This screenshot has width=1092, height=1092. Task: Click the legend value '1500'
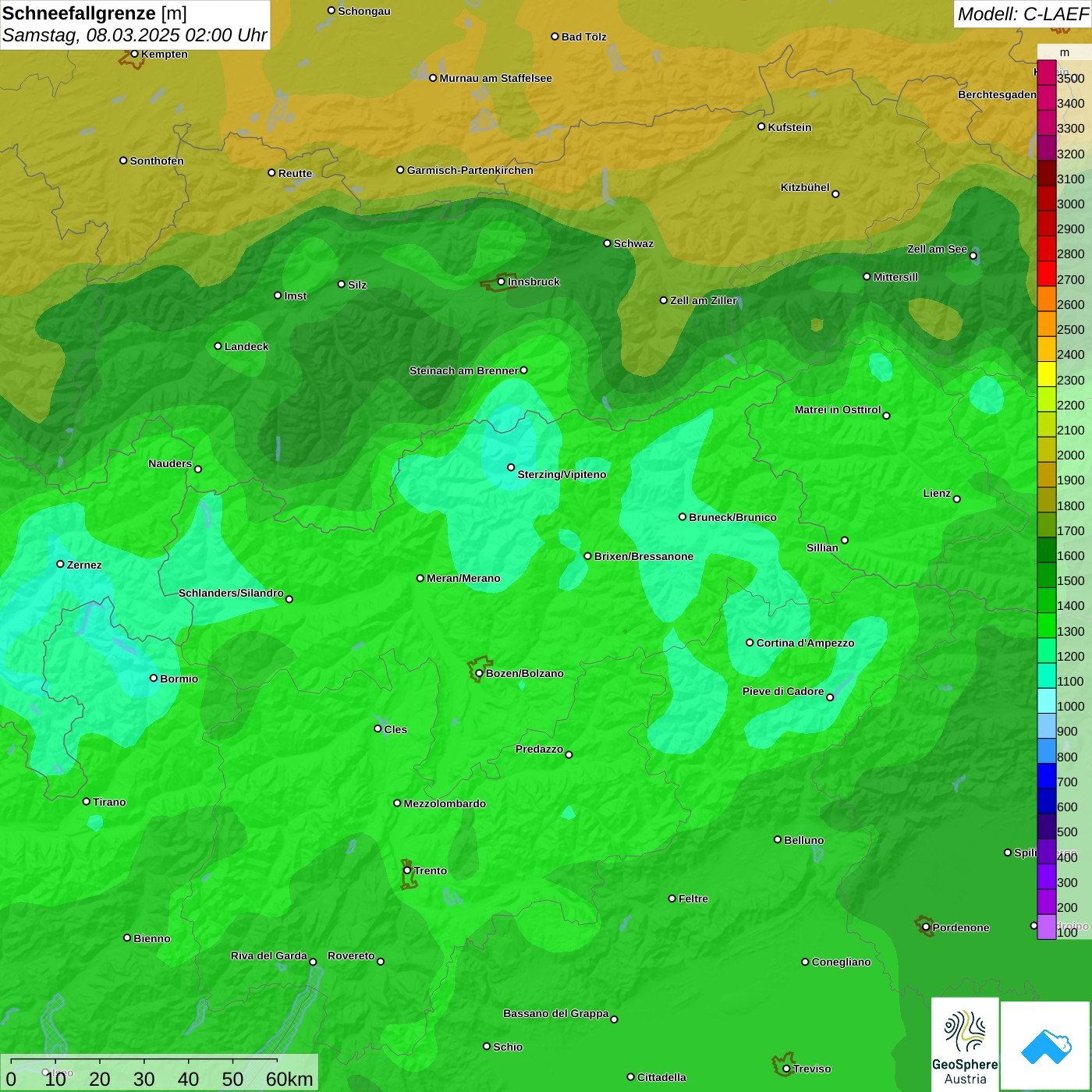click(1070, 581)
